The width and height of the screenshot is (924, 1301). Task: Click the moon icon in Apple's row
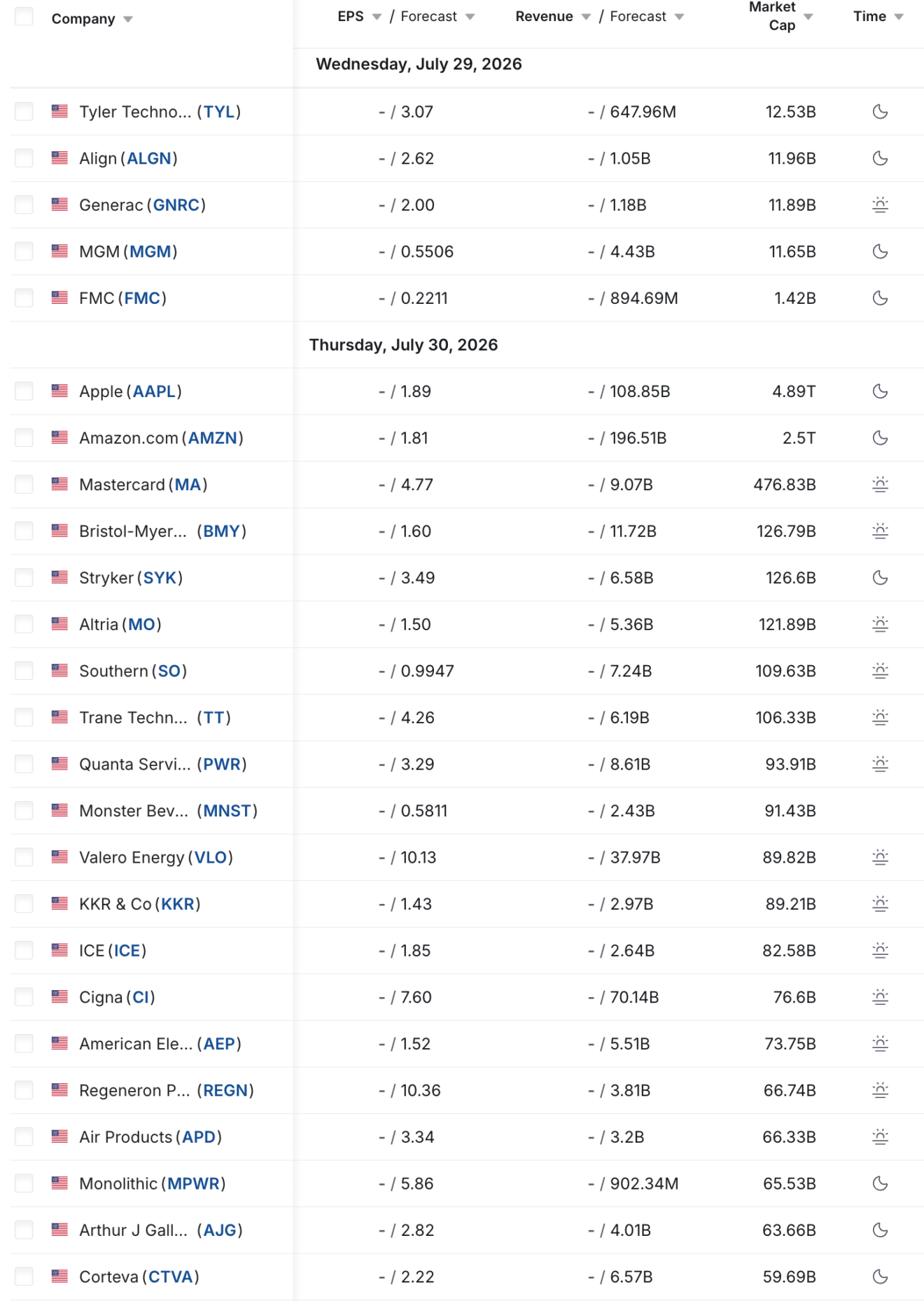[x=880, y=391]
